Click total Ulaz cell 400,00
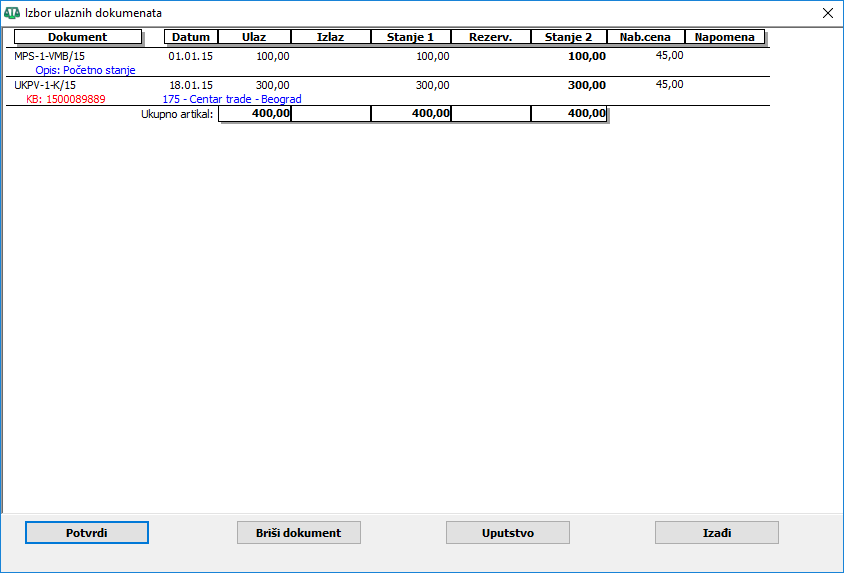Image resolution: width=844 pixels, height=573 pixels. [255, 114]
